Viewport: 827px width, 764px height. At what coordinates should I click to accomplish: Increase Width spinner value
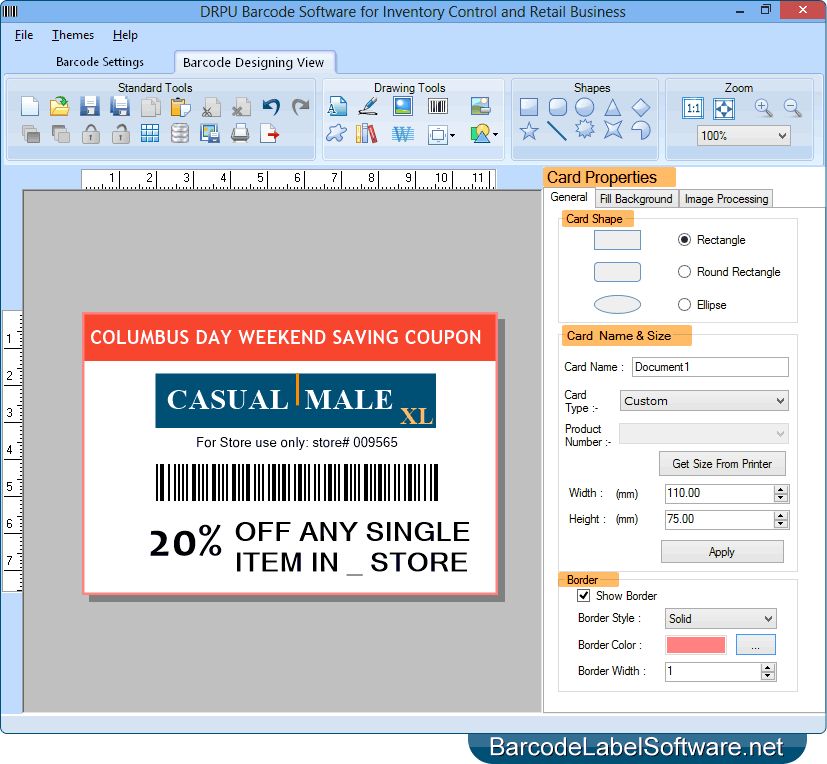tap(781, 490)
